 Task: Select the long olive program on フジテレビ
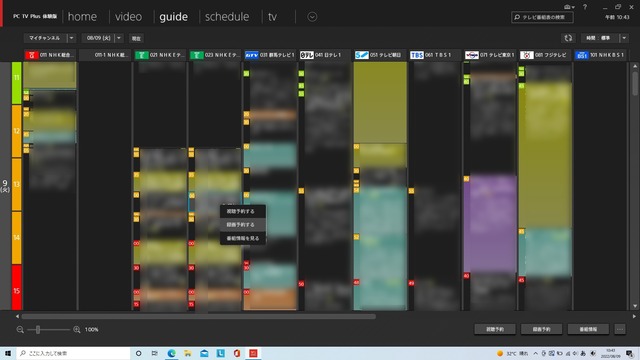point(545,155)
